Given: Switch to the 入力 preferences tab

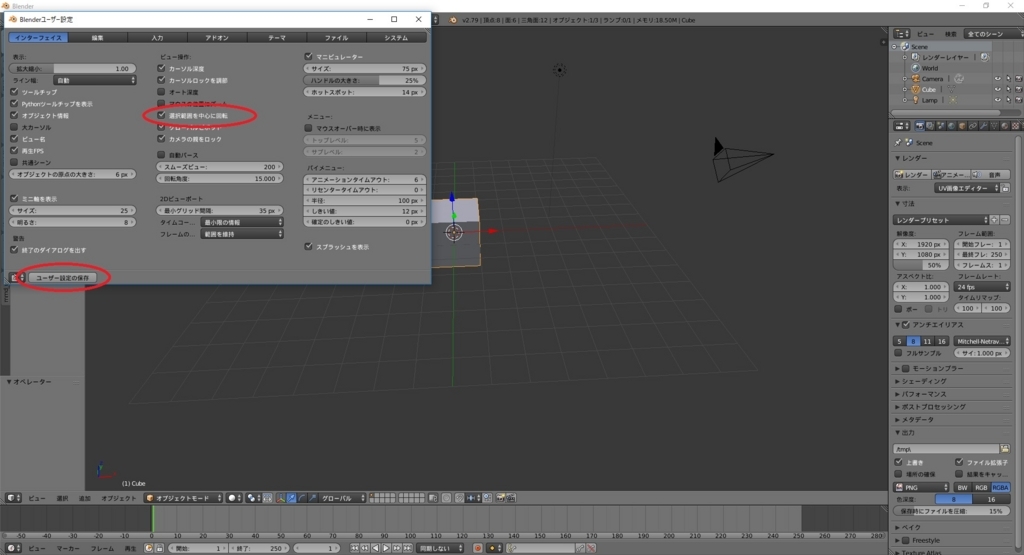Looking at the screenshot, I should click(x=157, y=38).
